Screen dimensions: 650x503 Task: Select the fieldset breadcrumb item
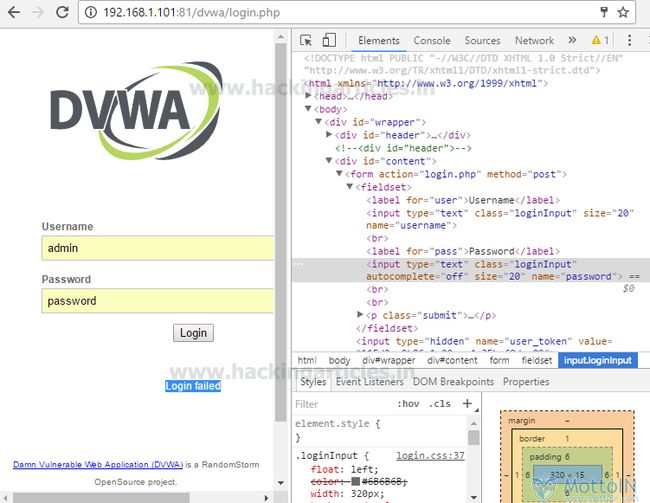click(x=537, y=360)
